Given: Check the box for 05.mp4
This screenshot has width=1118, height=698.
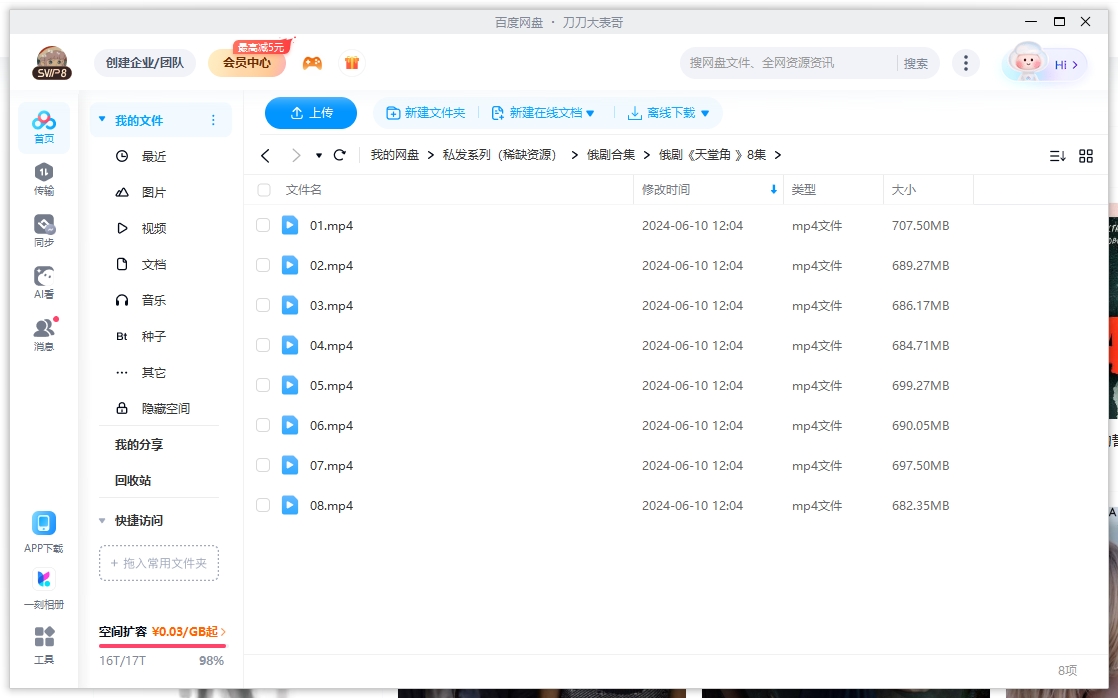Looking at the screenshot, I should coord(263,385).
